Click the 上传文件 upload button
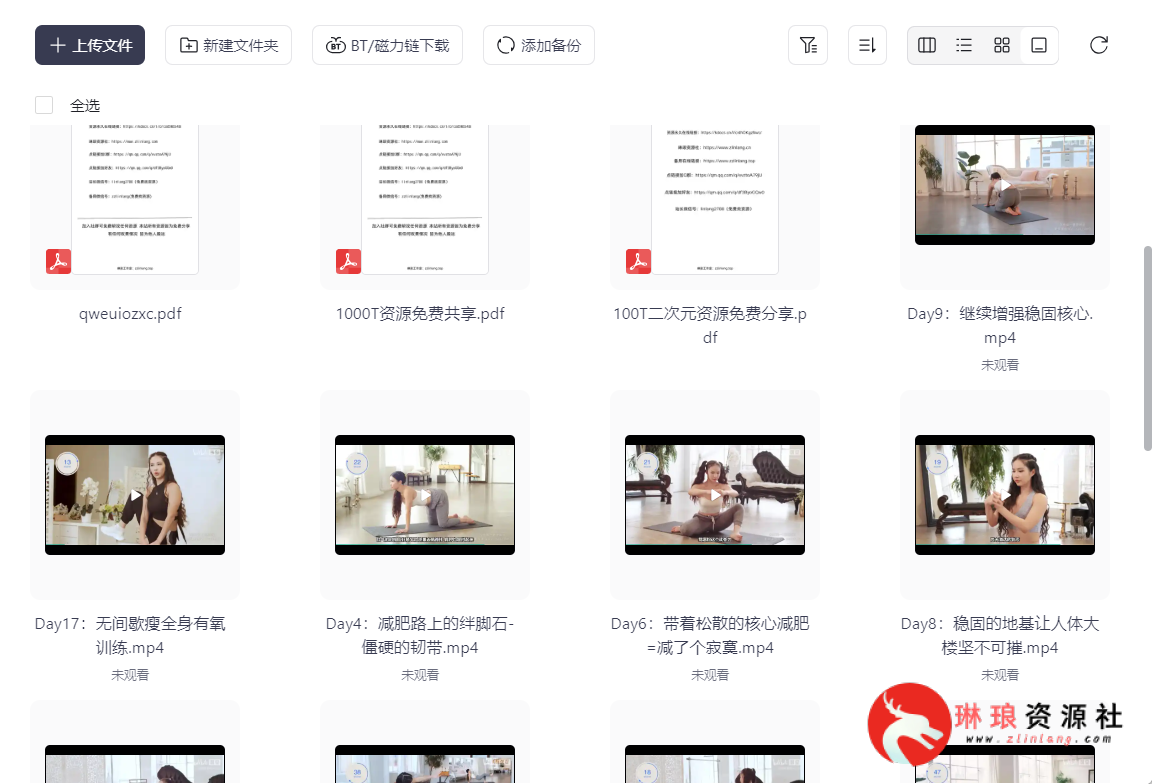This screenshot has height=784, width=1152. point(90,45)
